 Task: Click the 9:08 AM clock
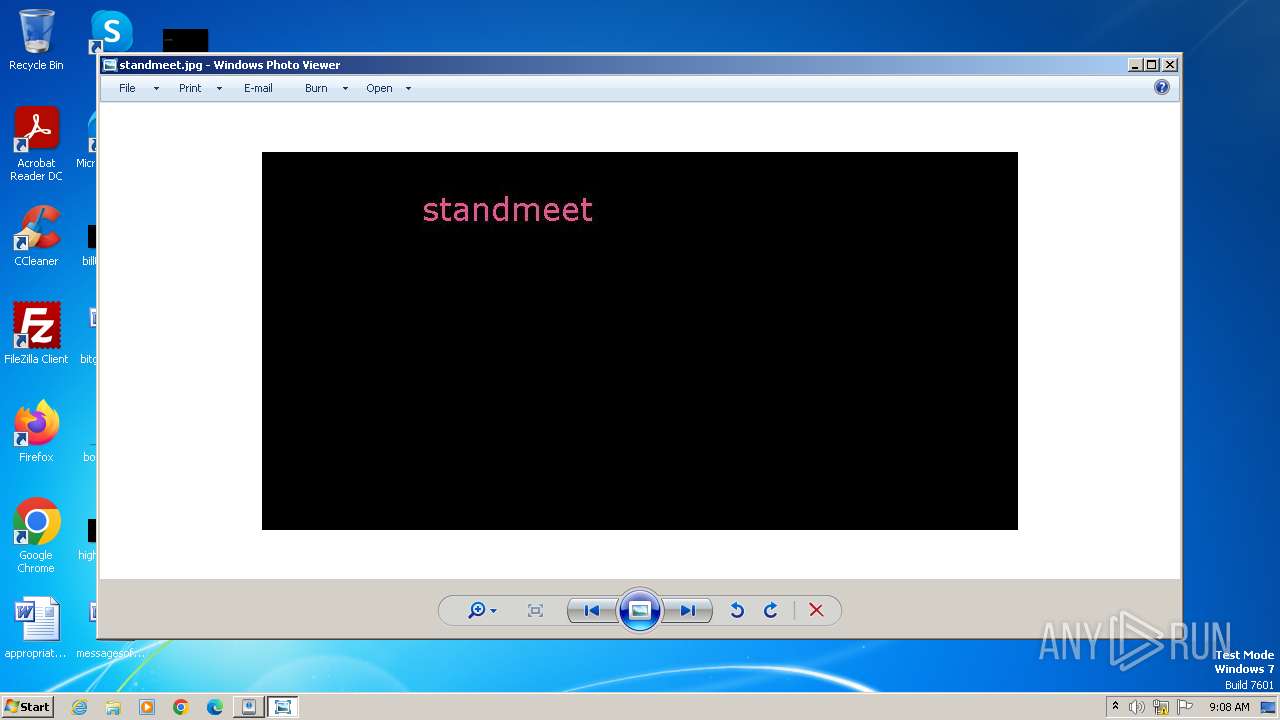tap(1229, 707)
